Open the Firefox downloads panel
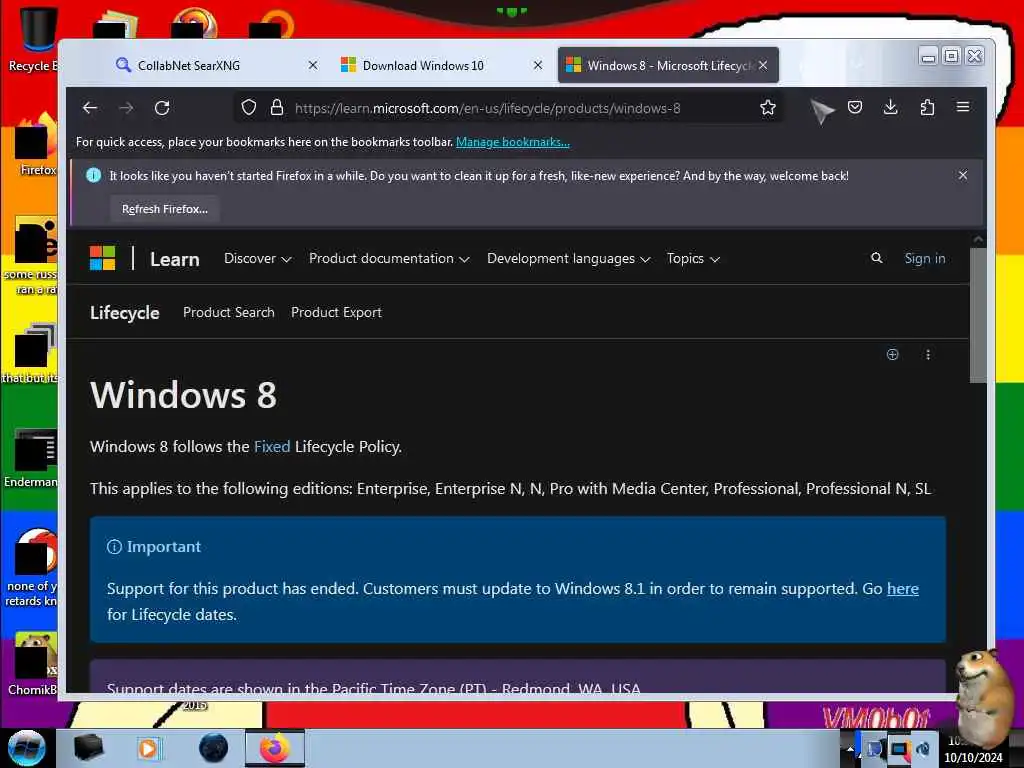 pyautogui.click(x=890, y=108)
